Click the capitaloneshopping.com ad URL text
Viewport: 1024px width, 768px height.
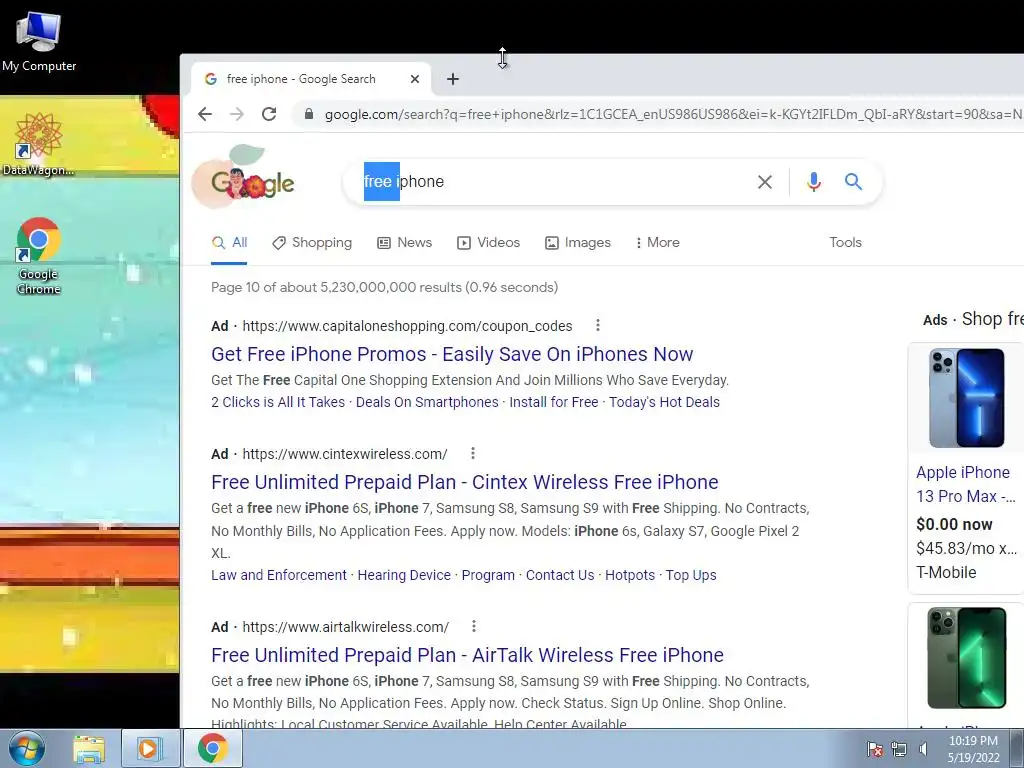click(408, 326)
